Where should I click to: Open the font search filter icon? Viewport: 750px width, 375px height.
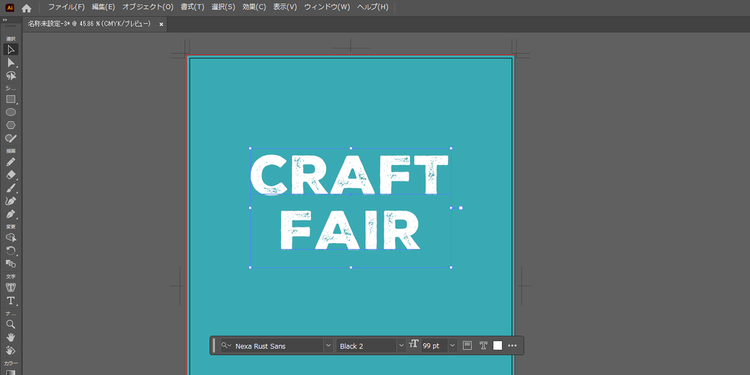coord(227,345)
